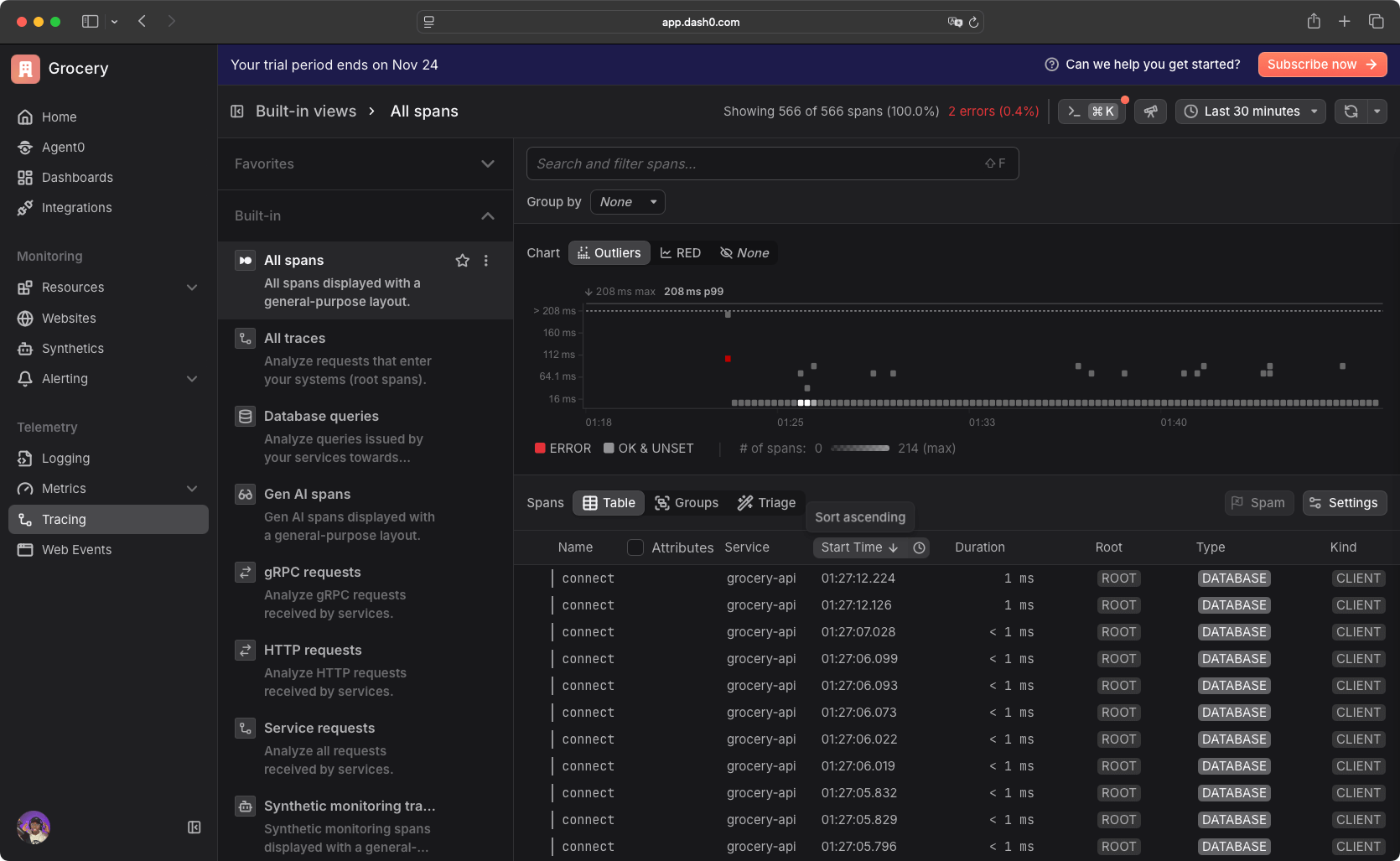Click the Subscribe now button
Image resolution: width=1400 pixels, height=861 pixels.
[1321, 65]
